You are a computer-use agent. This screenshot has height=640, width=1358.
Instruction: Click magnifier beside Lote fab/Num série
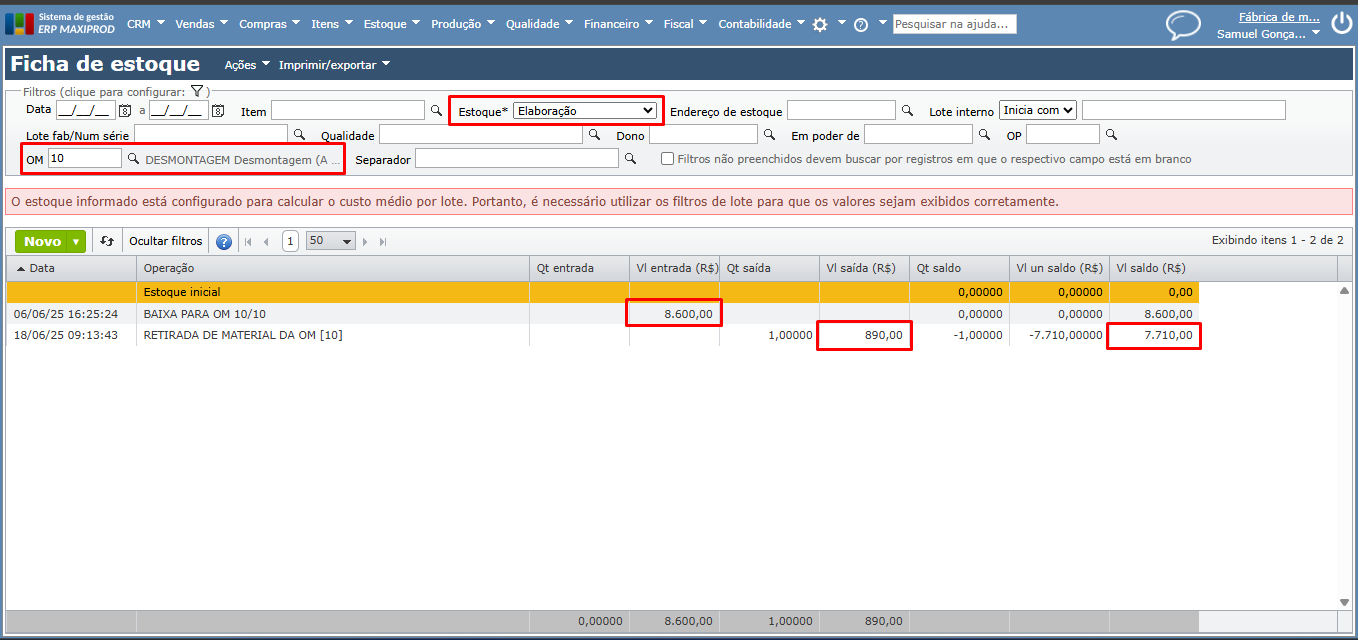pyautogui.click(x=299, y=134)
